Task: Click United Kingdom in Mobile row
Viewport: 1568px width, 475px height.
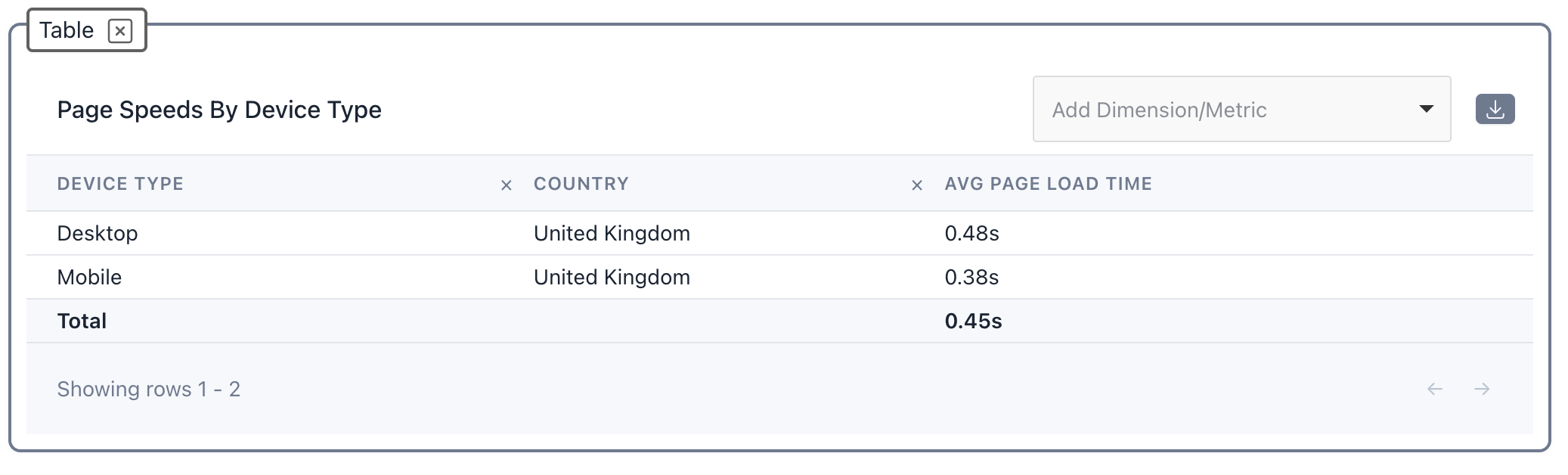Action: pyautogui.click(x=612, y=277)
